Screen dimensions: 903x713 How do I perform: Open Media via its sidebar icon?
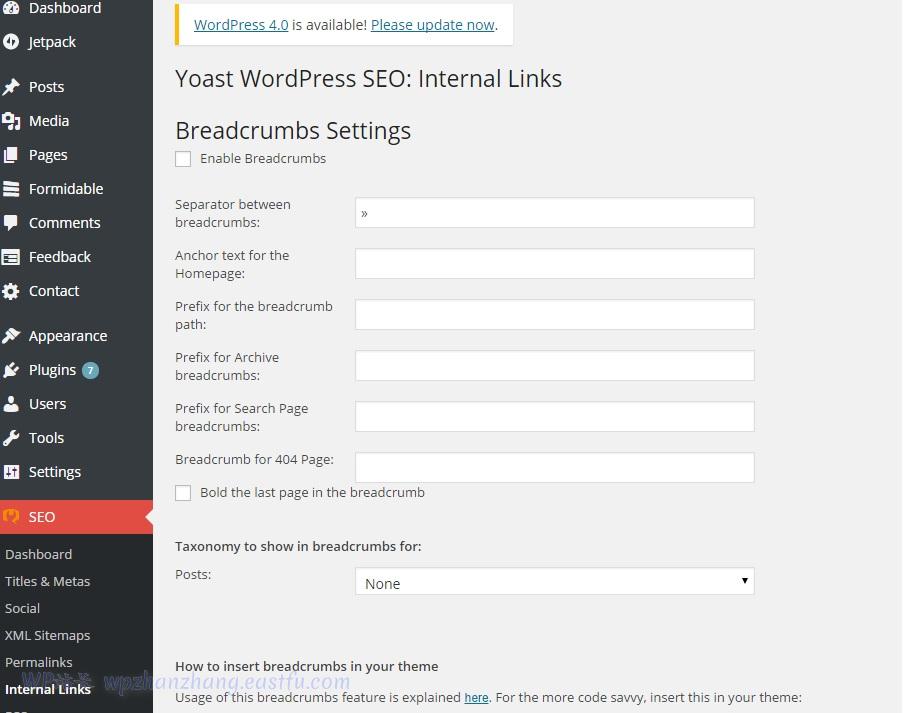tap(11, 121)
